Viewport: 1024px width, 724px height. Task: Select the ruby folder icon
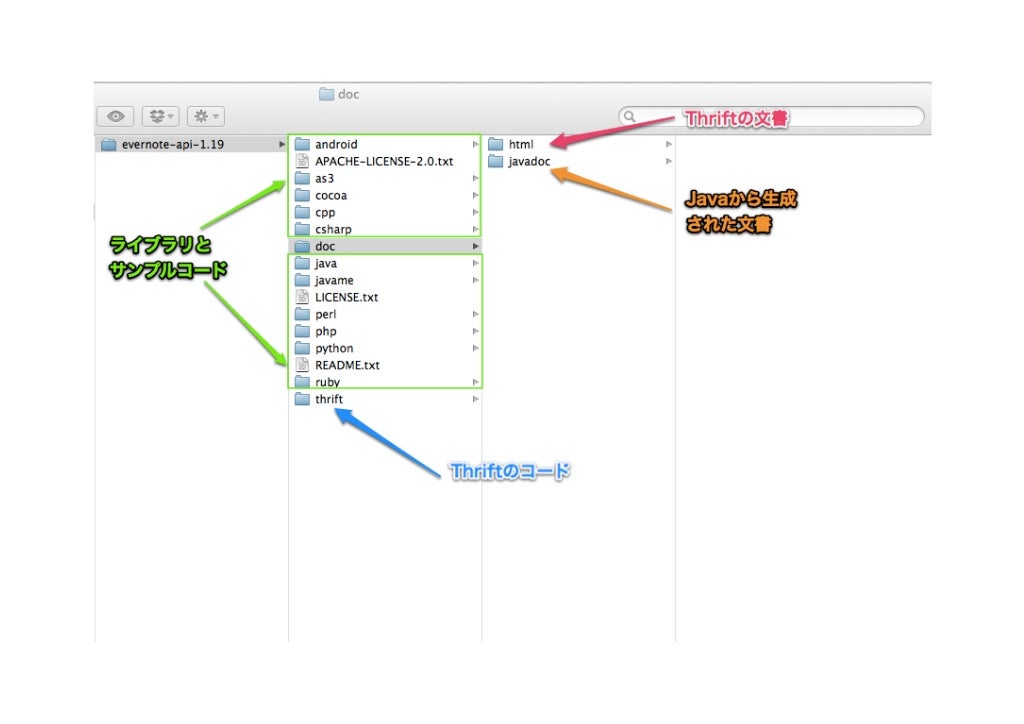[x=302, y=382]
